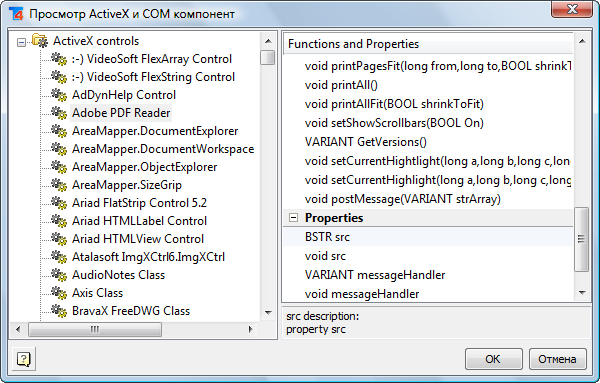Click the gear icon next to AdDynHelp Control

(59, 95)
